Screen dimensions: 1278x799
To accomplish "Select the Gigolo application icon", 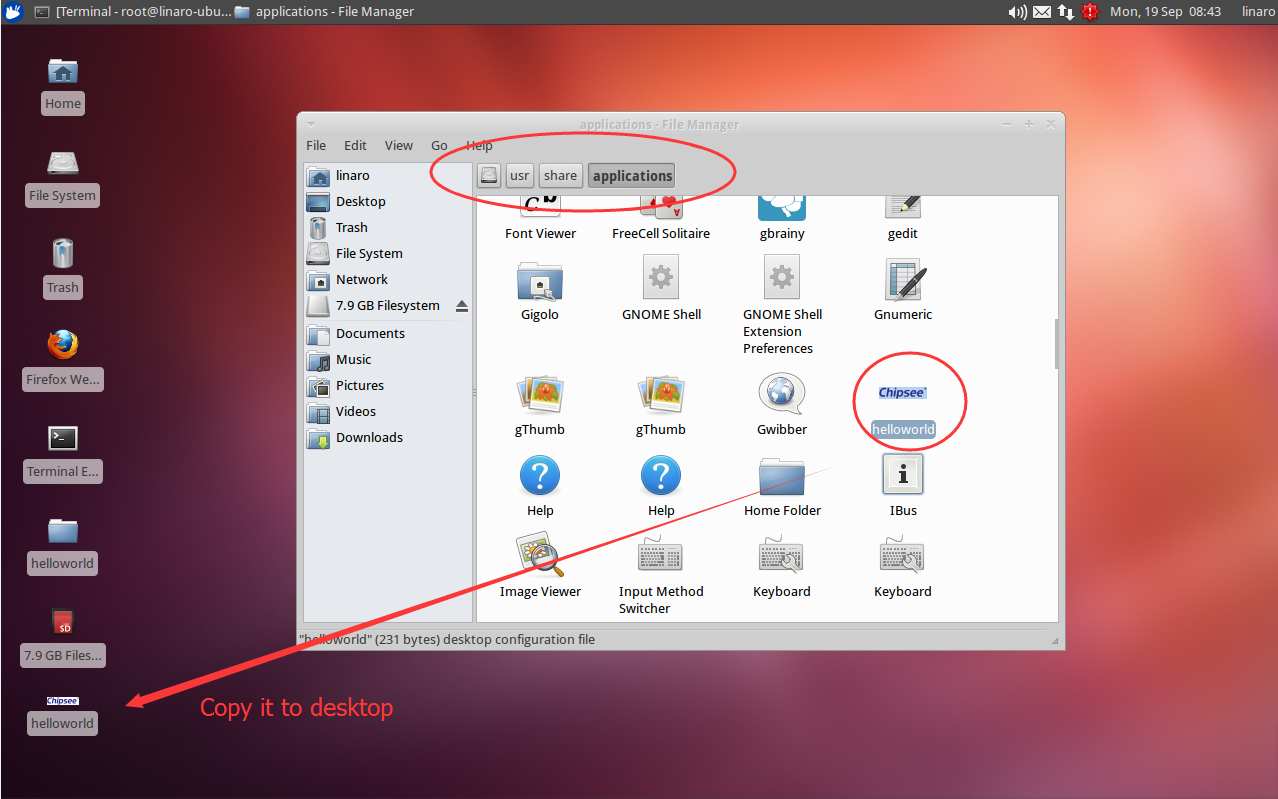I will click(540, 282).
